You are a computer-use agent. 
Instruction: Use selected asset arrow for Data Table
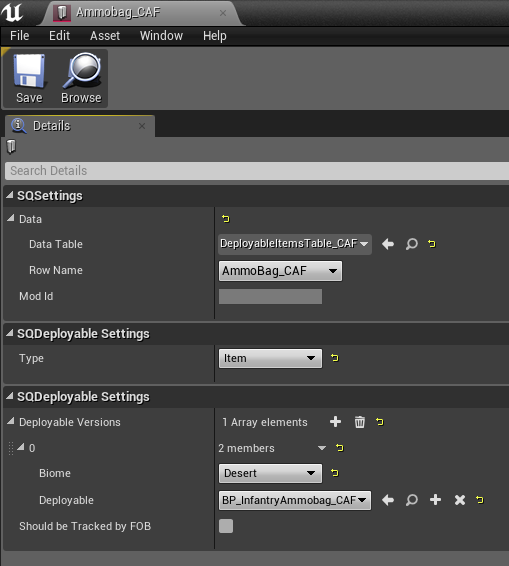point(388,244)
